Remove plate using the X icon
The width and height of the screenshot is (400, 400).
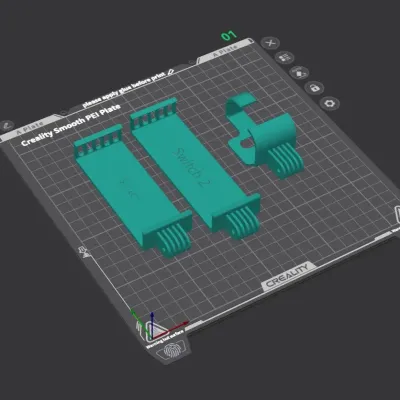(271, 43)
